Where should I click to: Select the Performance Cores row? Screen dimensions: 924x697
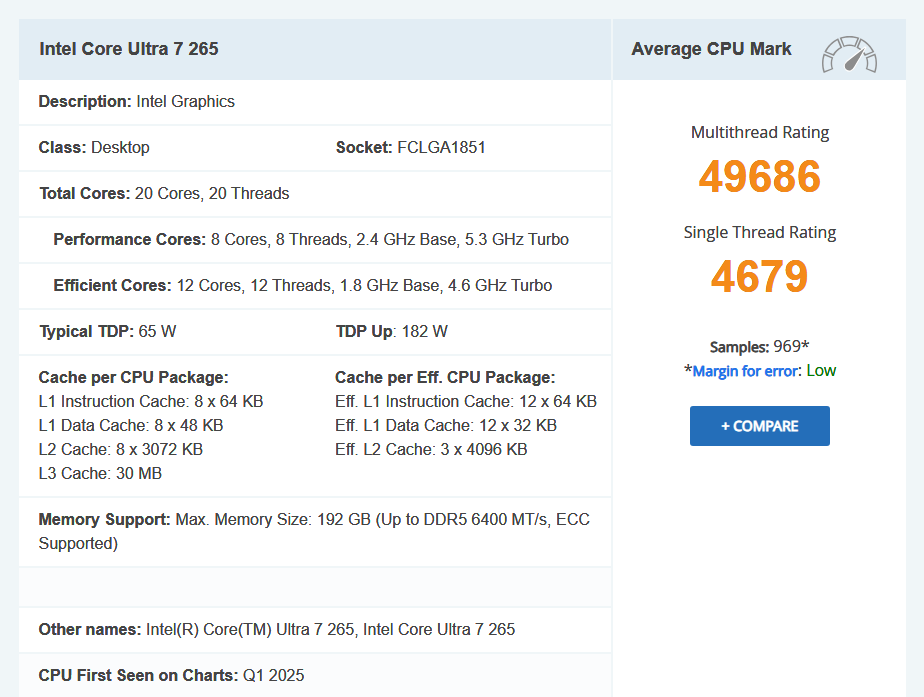(311, 240)
